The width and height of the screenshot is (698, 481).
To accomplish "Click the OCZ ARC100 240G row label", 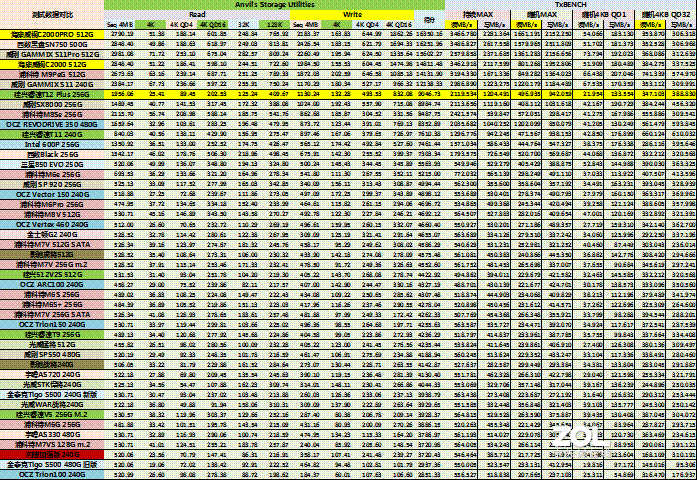I will [51, 284].
